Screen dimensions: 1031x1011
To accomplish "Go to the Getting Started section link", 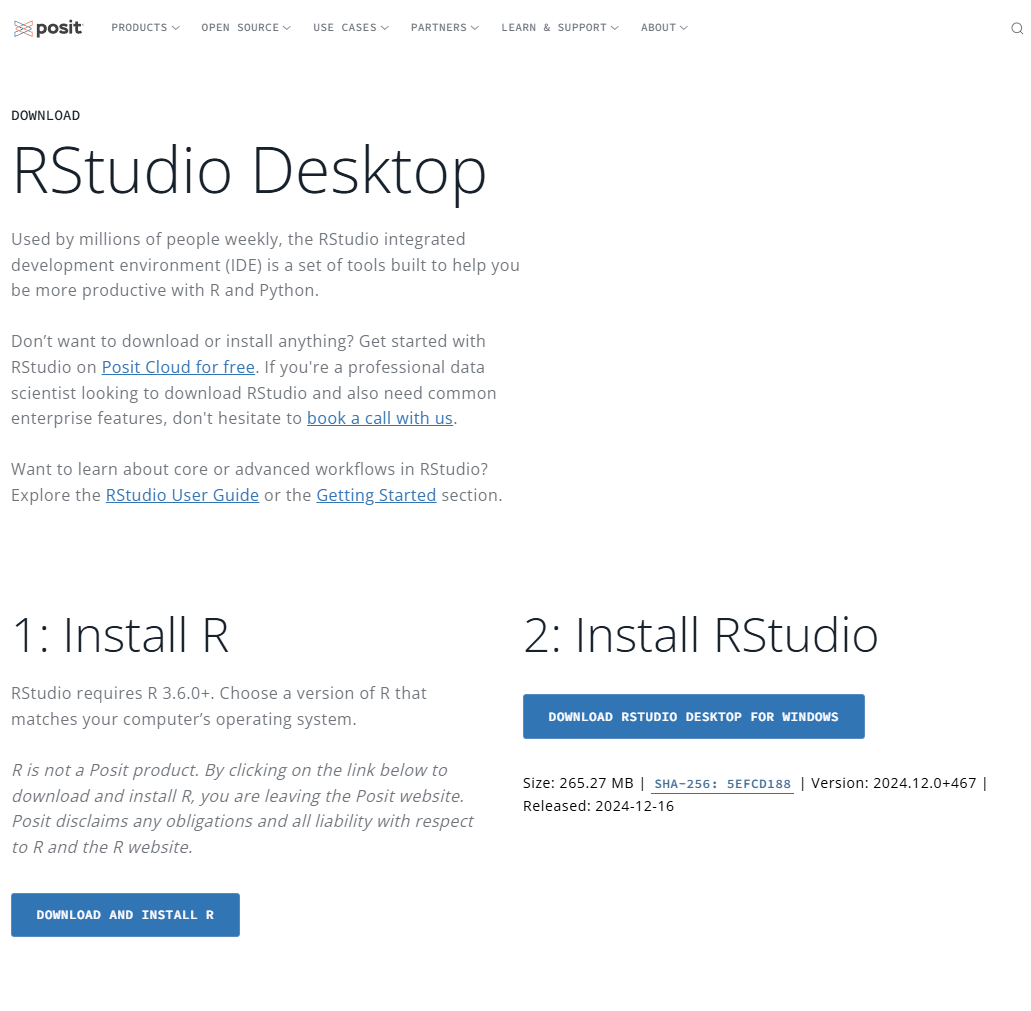I will [376, 495].
